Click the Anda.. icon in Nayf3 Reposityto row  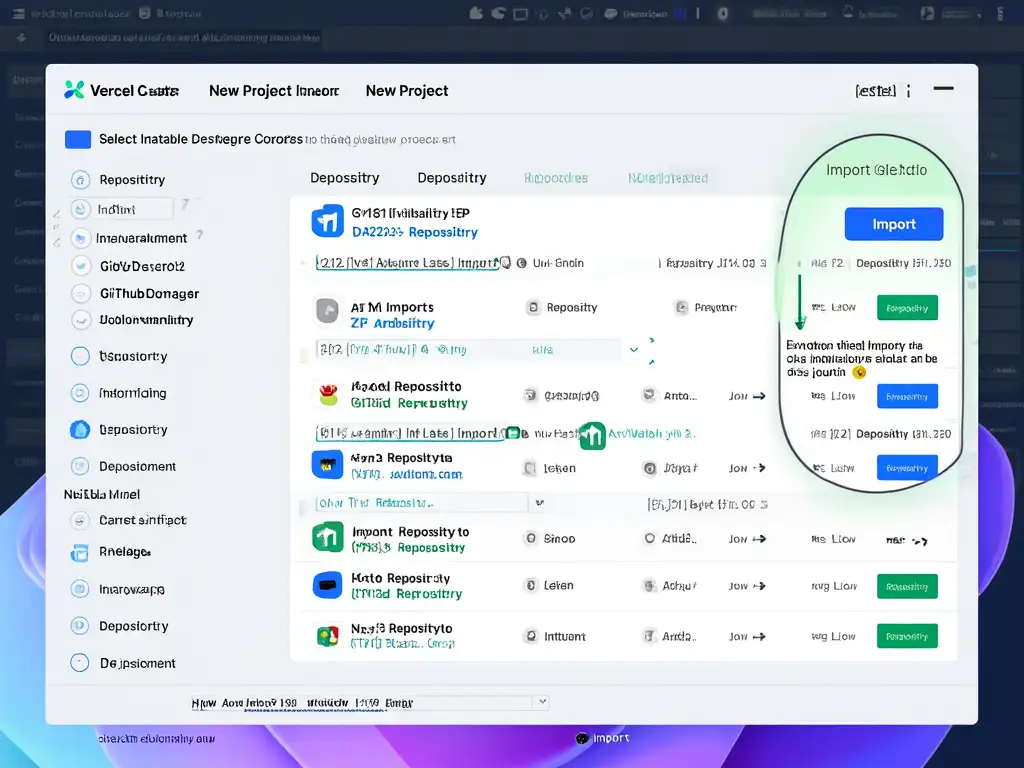coord(649,635)
